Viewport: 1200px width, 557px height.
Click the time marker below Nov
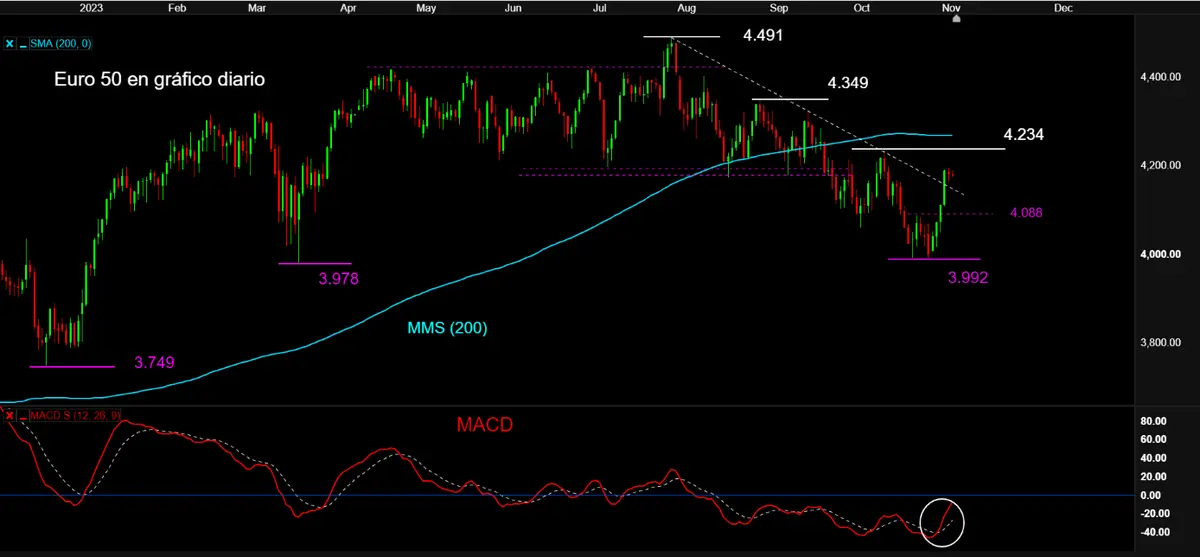[x=955, y=18]
